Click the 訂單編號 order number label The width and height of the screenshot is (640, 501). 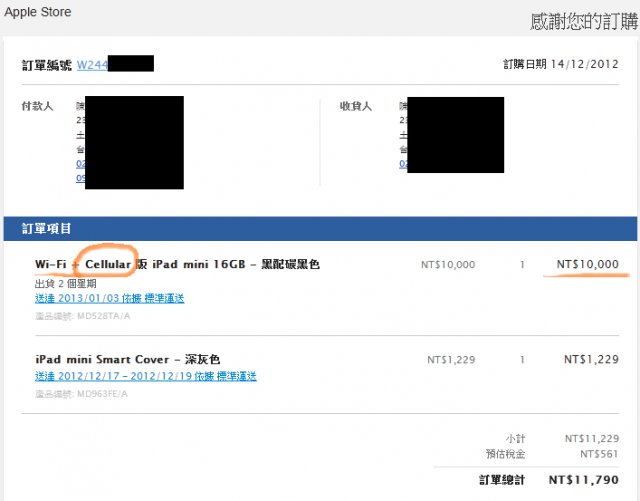tap(47, 65)
